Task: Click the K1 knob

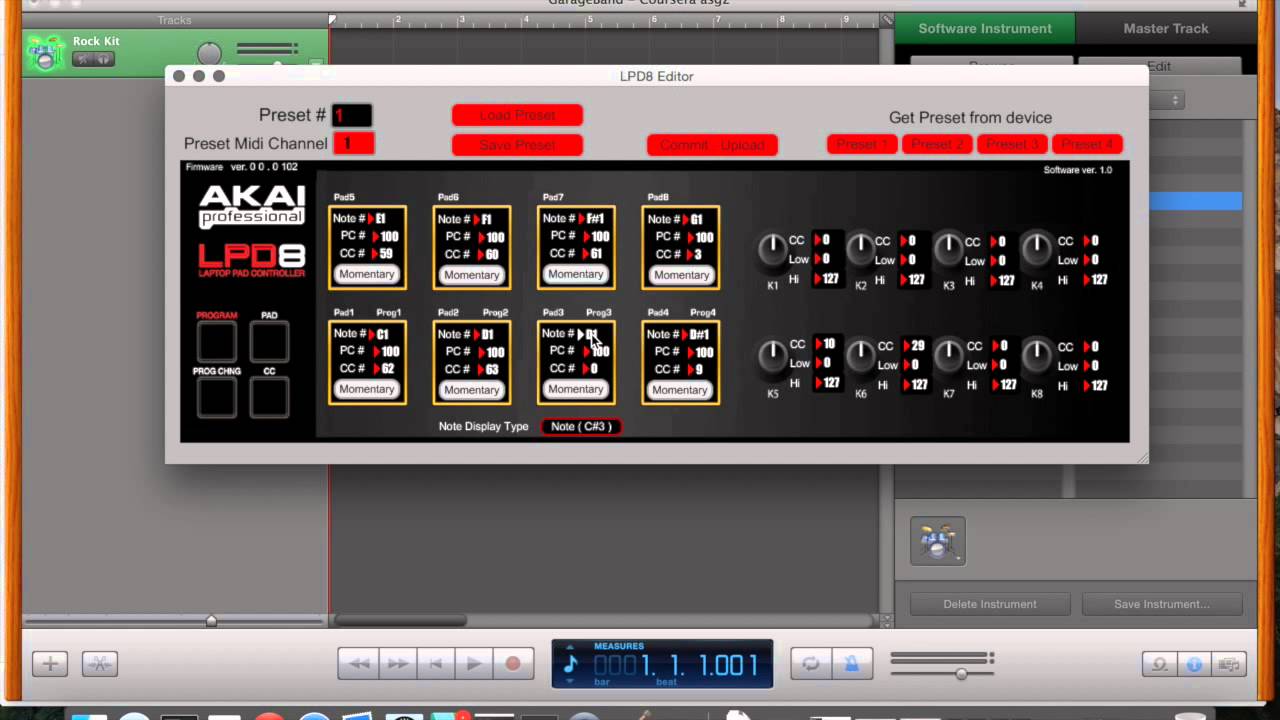Action: [772, 250]
